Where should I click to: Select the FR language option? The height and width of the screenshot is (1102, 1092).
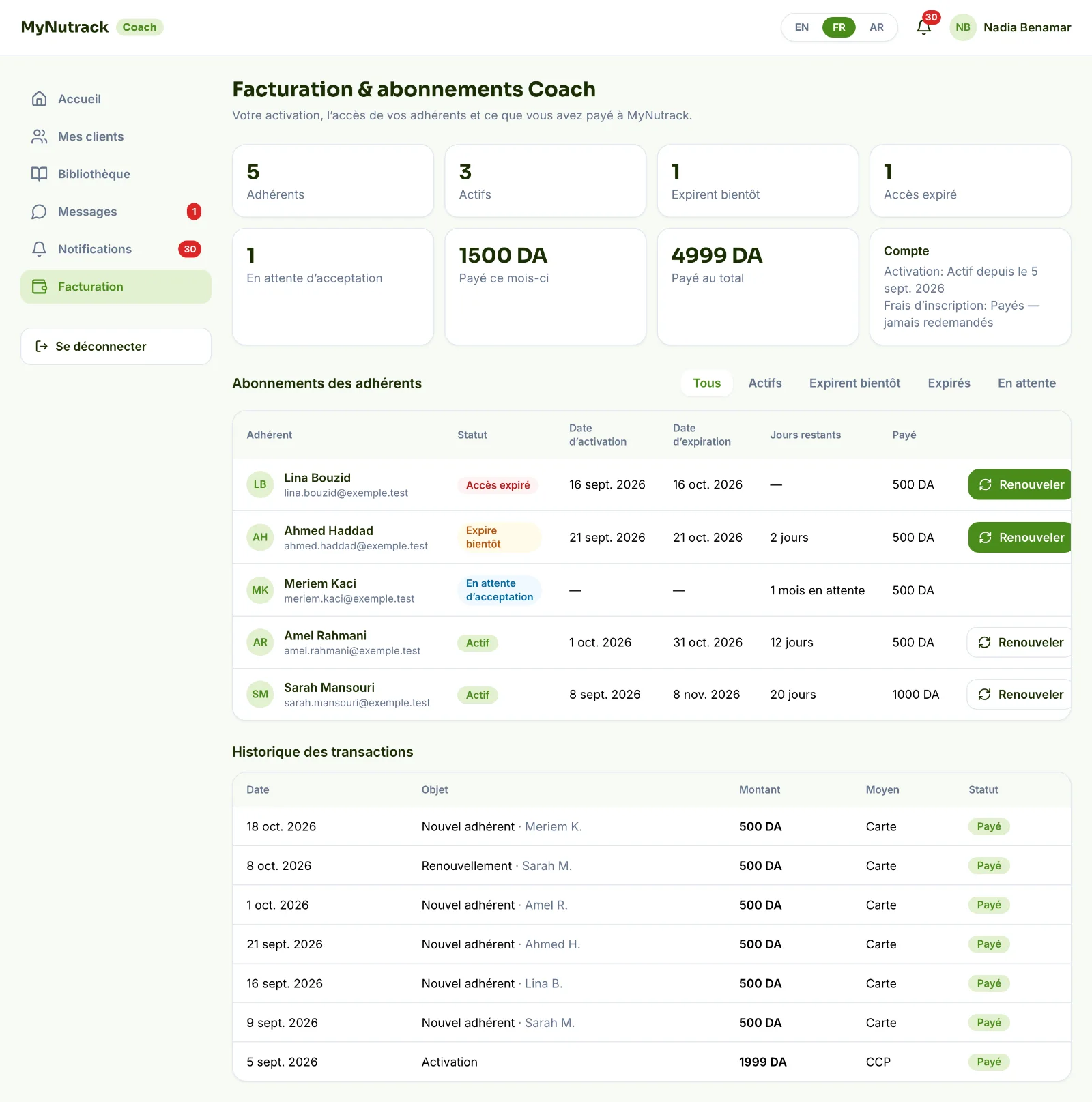click(839, 27)
